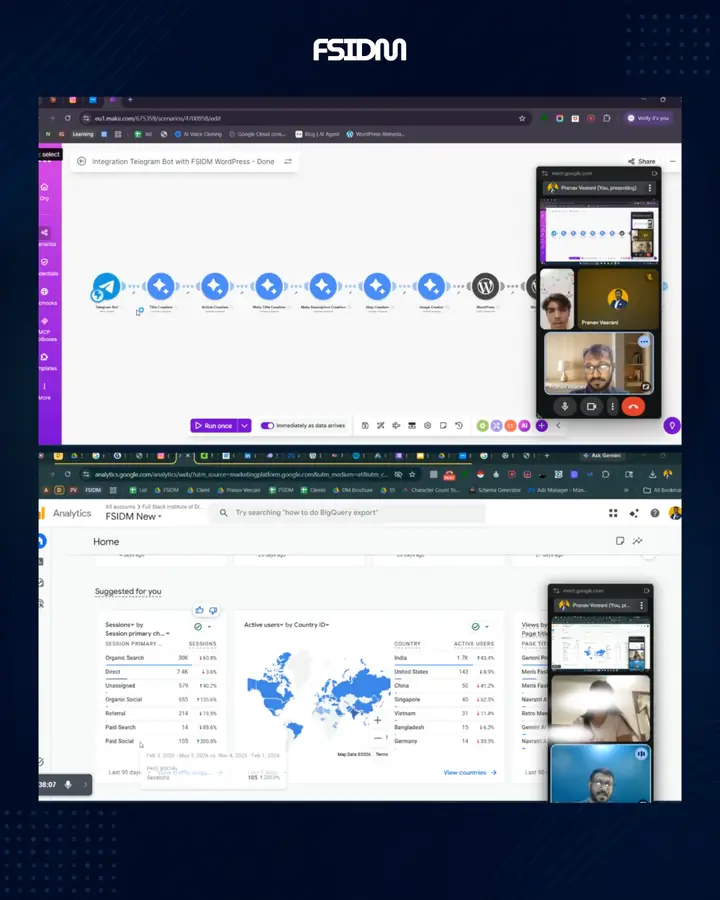The height and width of the screenshot is (900, 720).
Task: Click the scenario name Integration Telegram Bot
Action: click(x=183, y=161)
